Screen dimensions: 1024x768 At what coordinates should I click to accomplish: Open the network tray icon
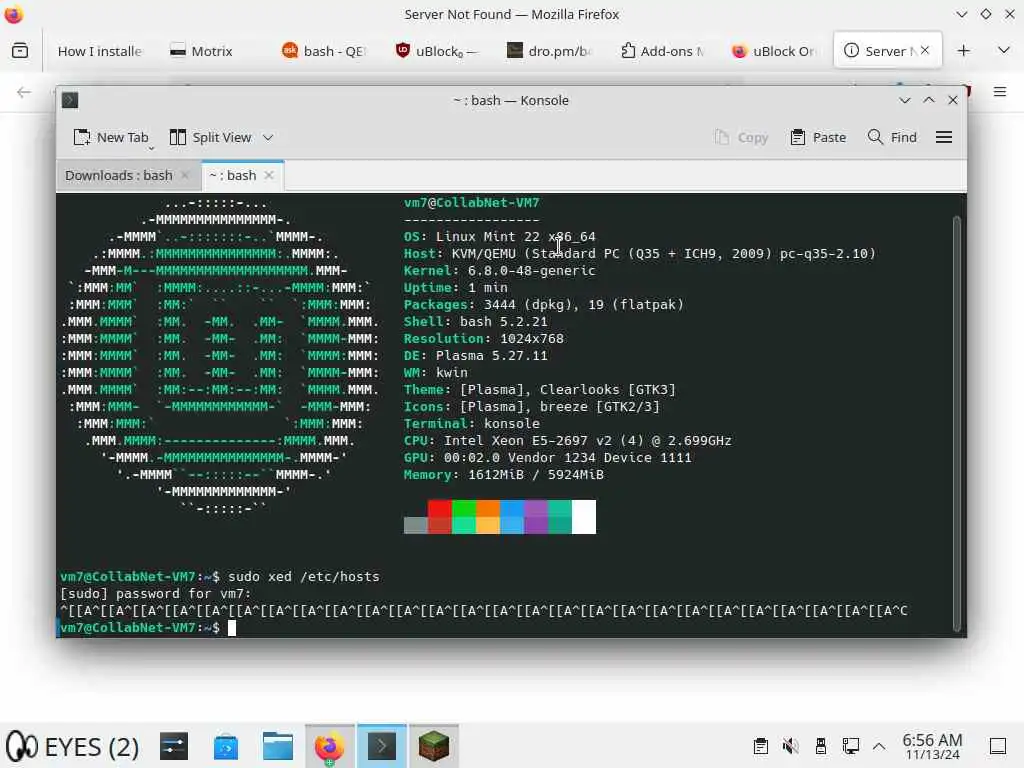pyautogui.click(x=850, y=746)
